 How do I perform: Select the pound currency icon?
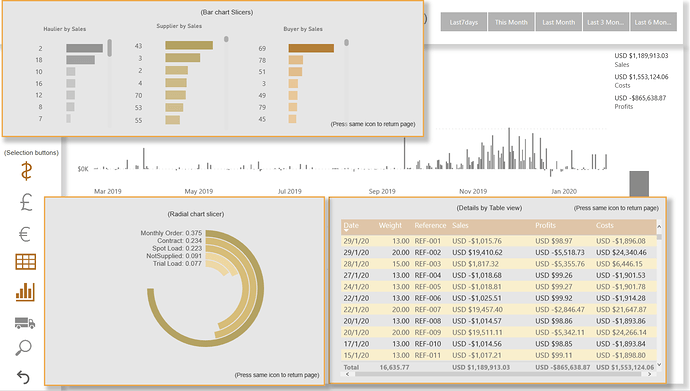[x=26, y=202]
